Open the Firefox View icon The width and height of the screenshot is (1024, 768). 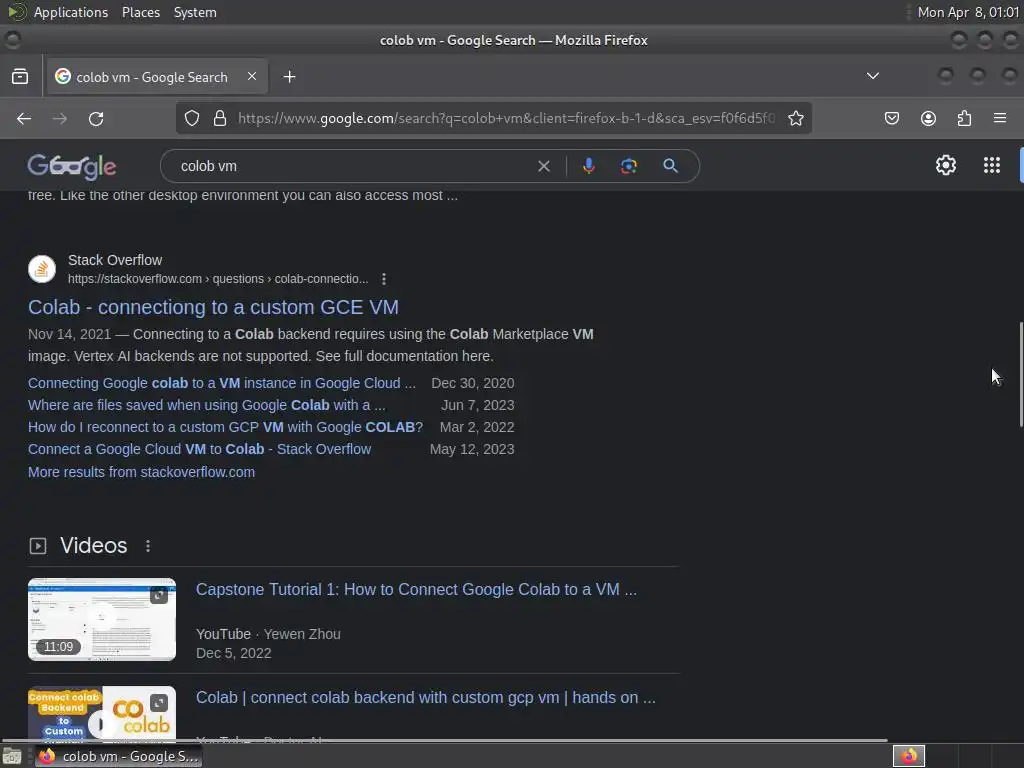pos(20,76)
